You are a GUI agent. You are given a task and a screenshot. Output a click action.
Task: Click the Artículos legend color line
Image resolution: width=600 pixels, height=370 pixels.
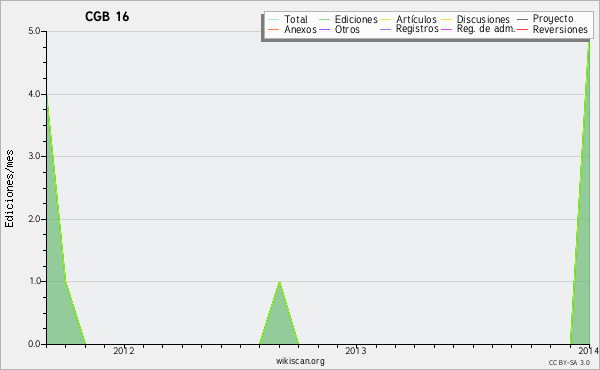pos(385,19)
